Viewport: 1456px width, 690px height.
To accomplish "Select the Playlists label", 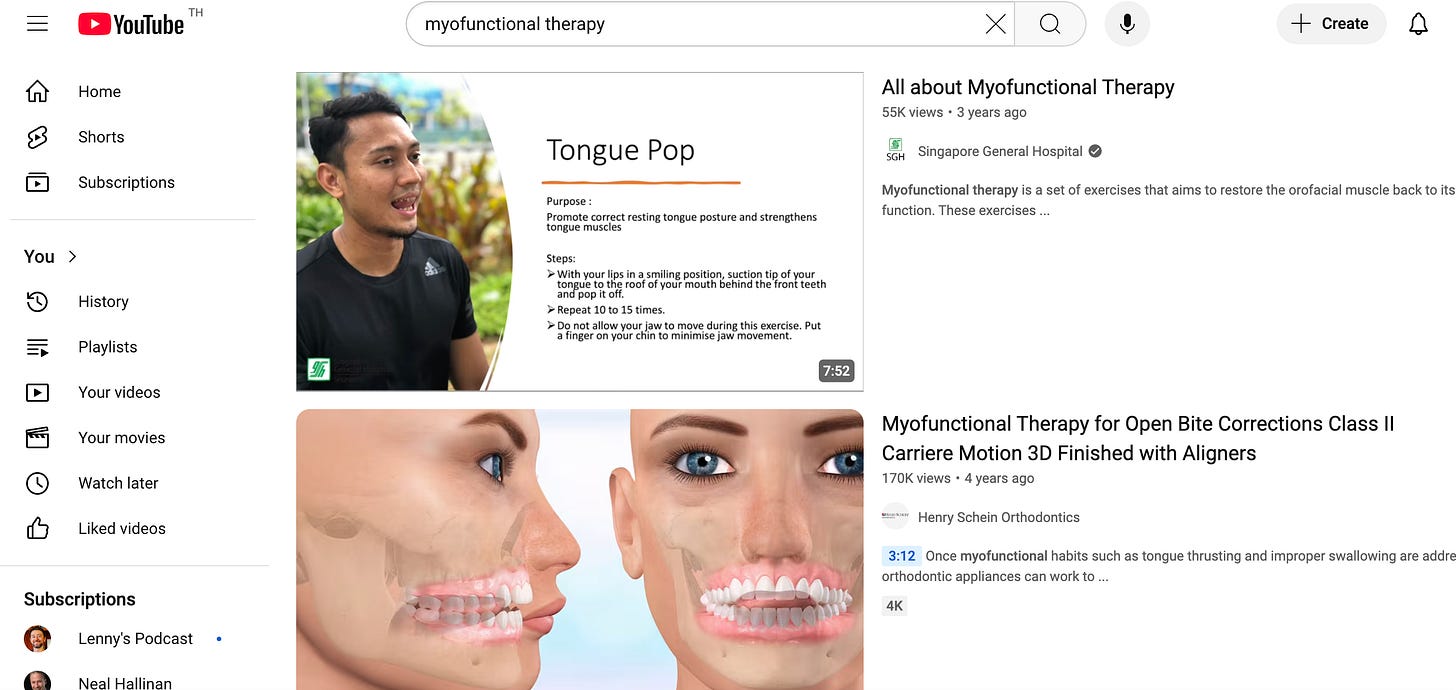I will (107, 347).
